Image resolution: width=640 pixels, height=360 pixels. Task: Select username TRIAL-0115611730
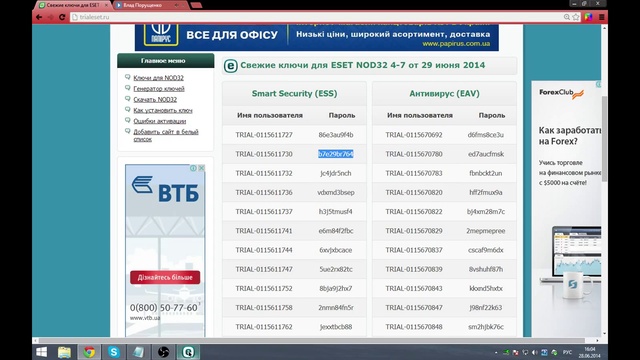coord(264,154)
